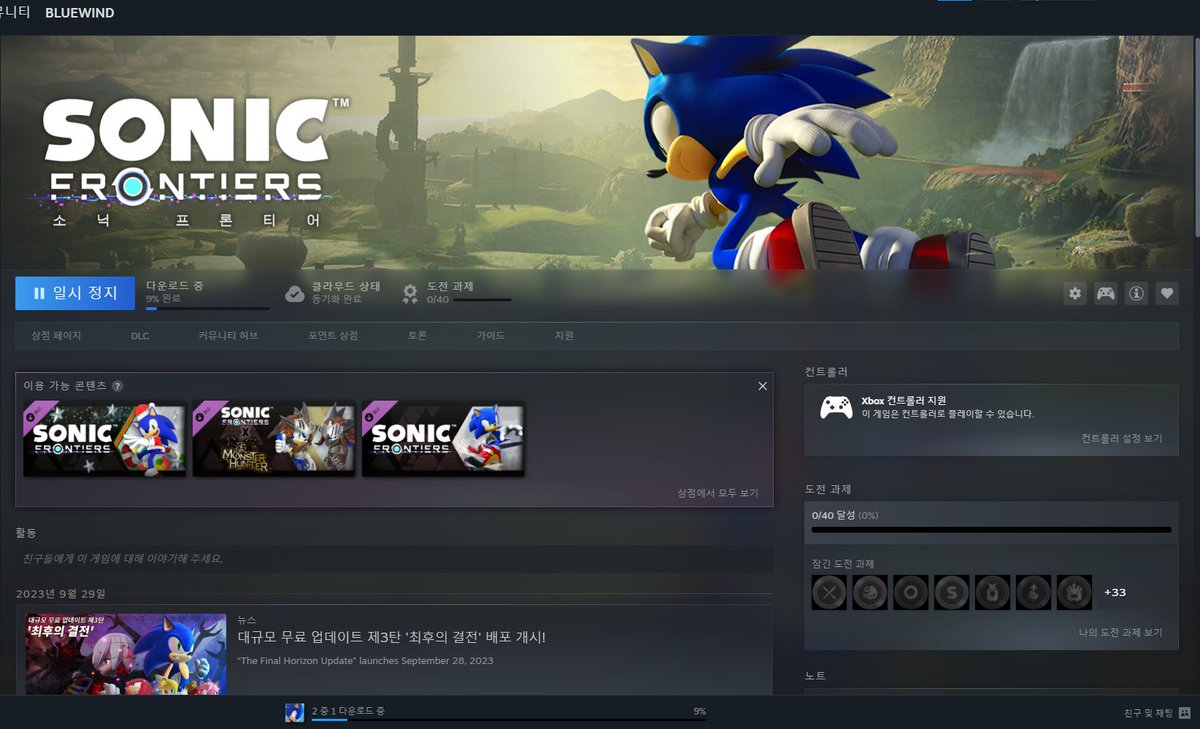This screenshot has width=1200, height=729.
Task: Open the Monster Hunter DLC thumbnail
Action: click(274, 439)
